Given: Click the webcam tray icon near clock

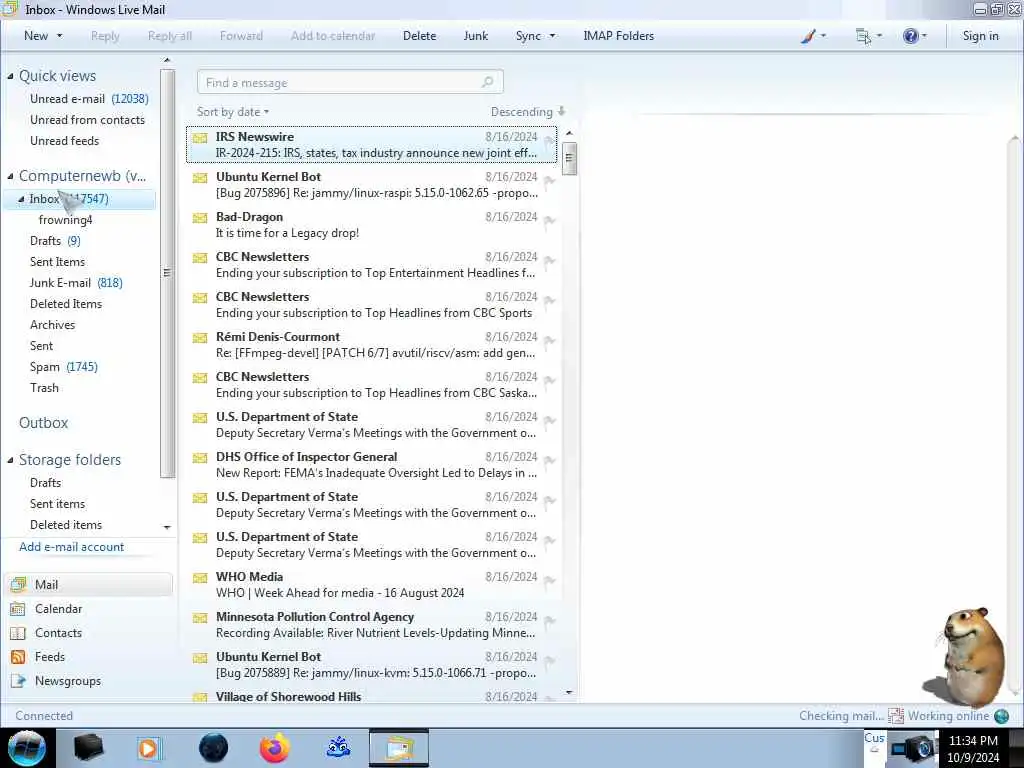Looking at the screenshot, I should pos(914,748).
